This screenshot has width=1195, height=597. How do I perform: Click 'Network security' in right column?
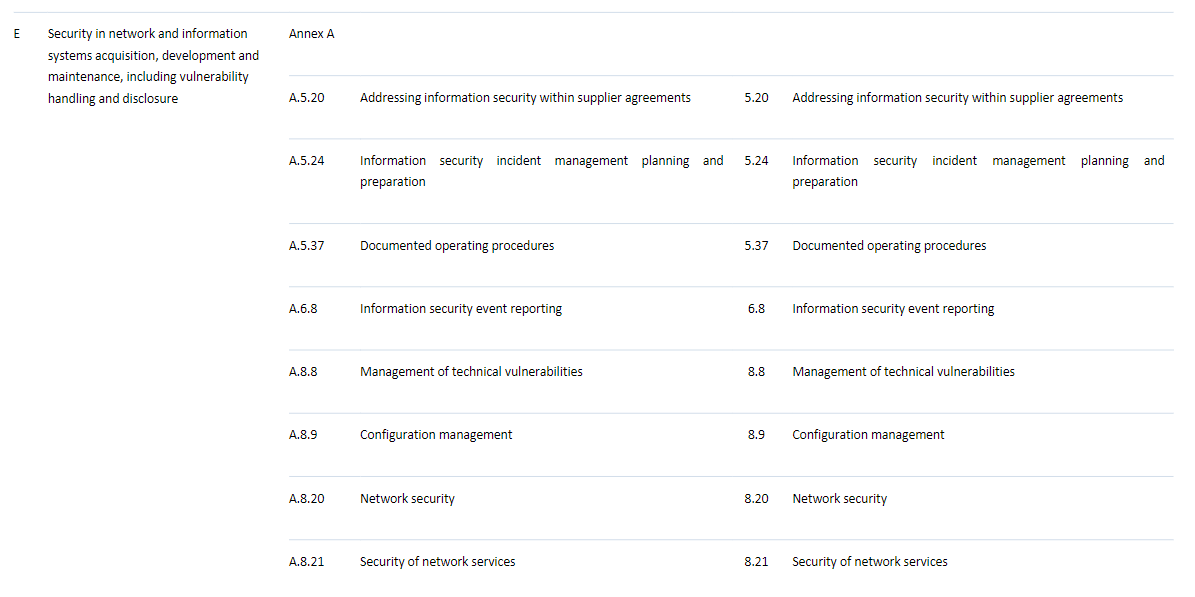click(840, 498)
